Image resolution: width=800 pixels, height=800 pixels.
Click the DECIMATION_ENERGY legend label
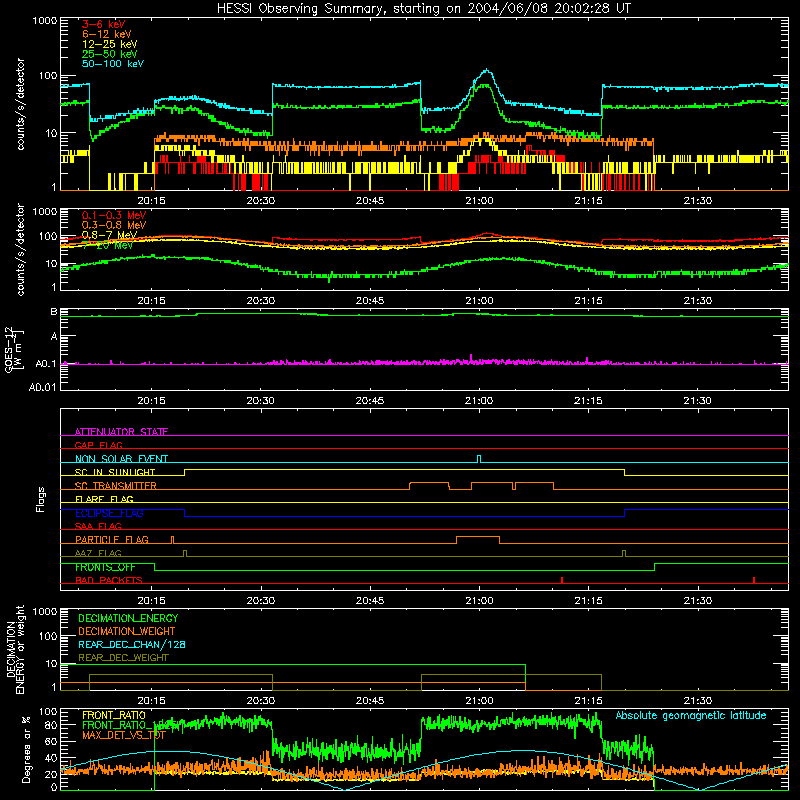128,618
